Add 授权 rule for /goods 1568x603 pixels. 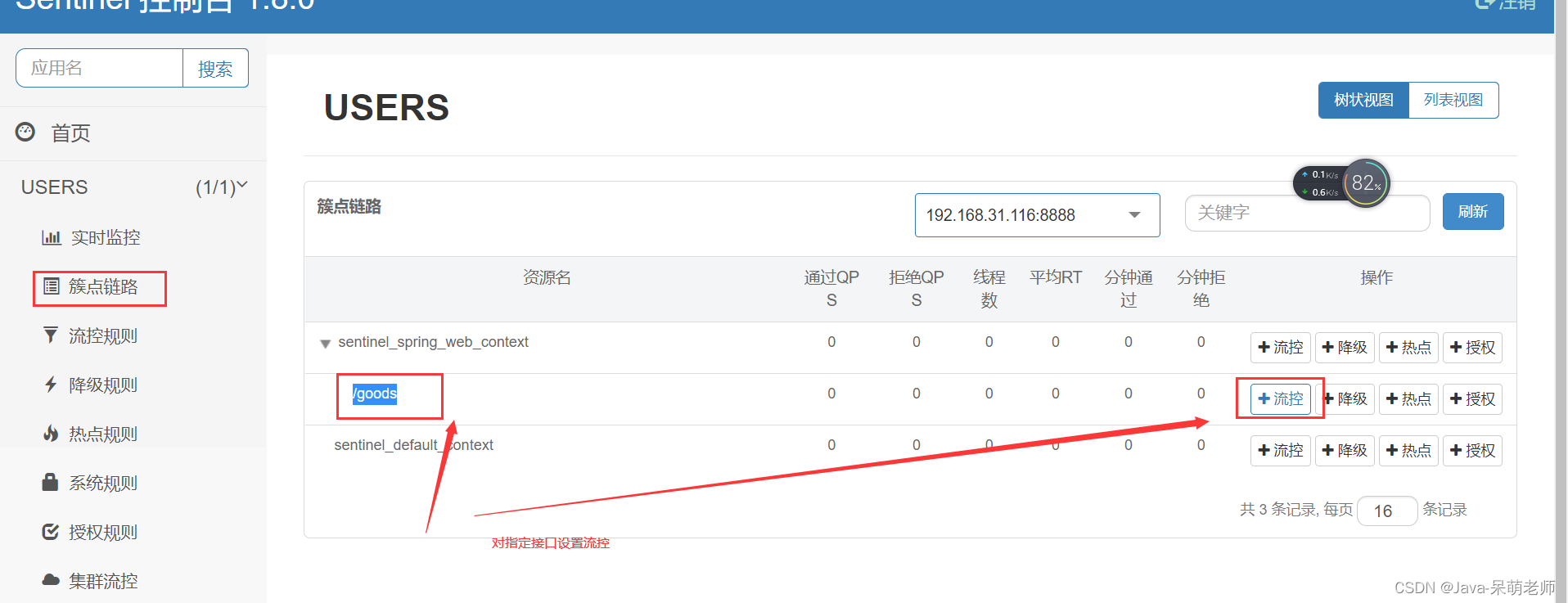1472,398
